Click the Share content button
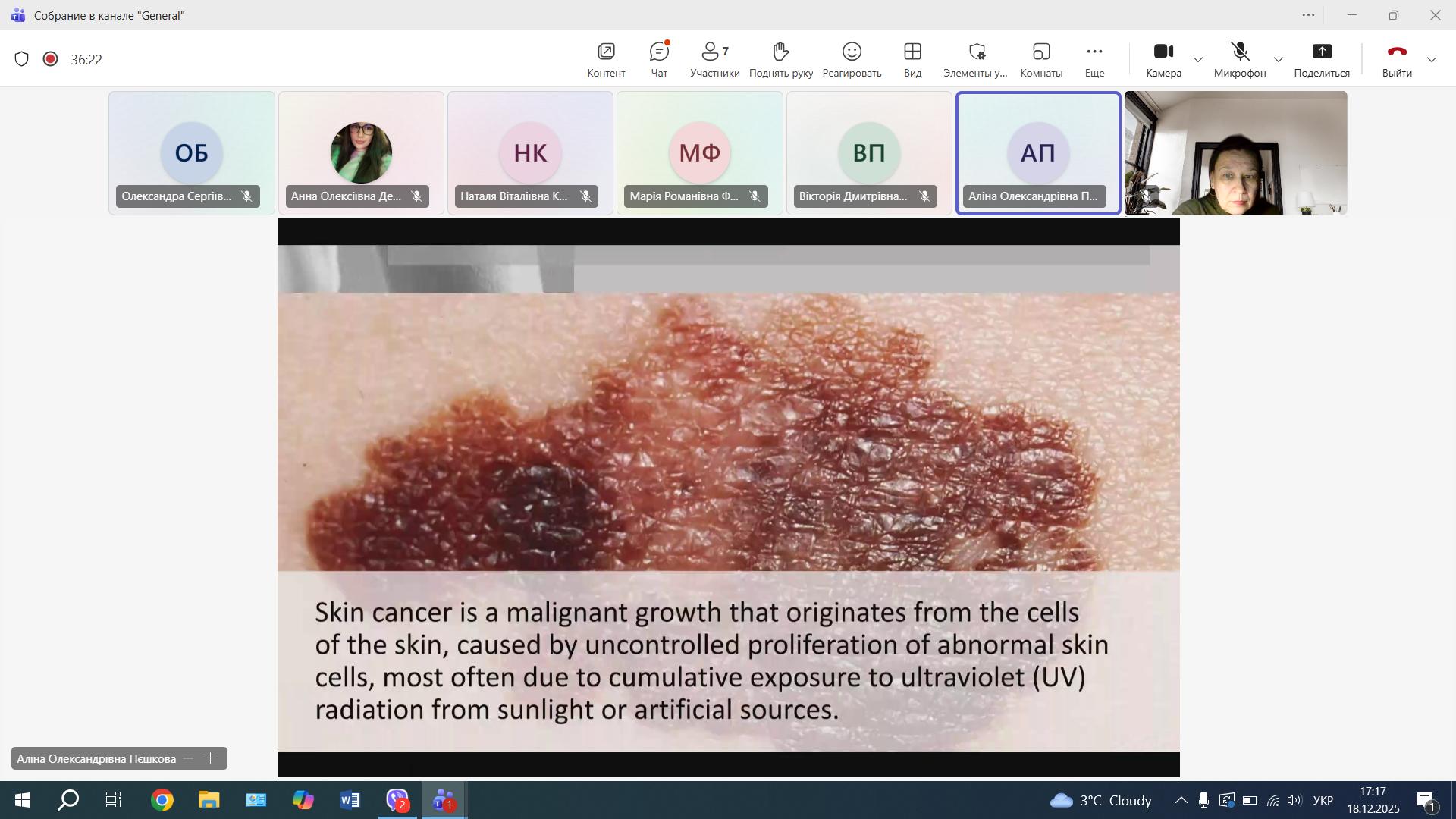The height and width of the screenshot is (819, 1456). [x=1321, y=59]
